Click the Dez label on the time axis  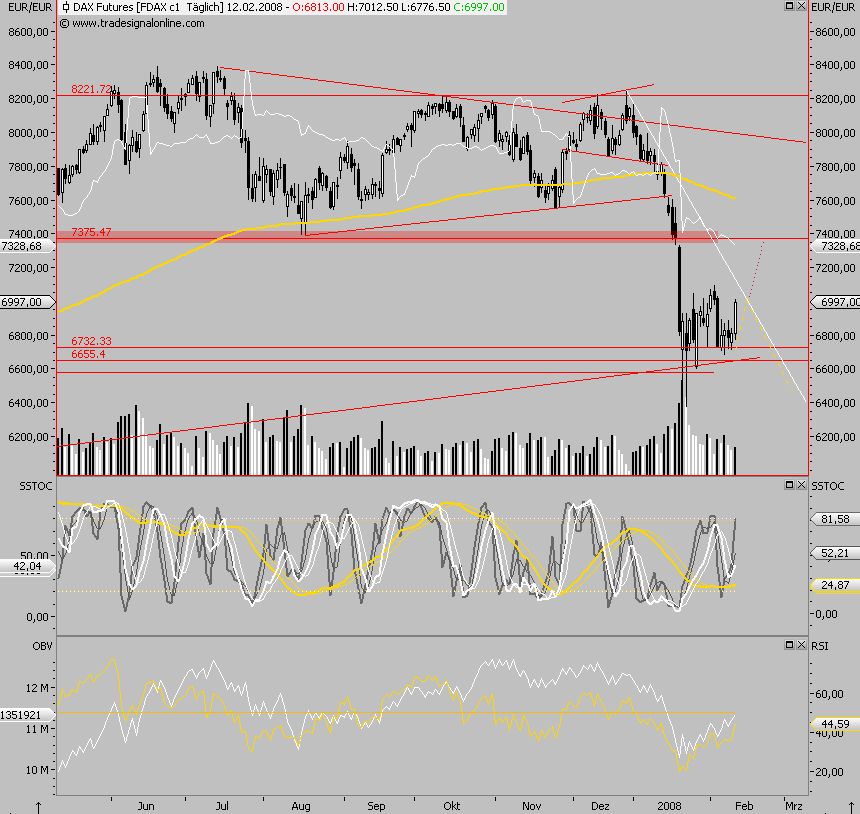coord(600,806)
